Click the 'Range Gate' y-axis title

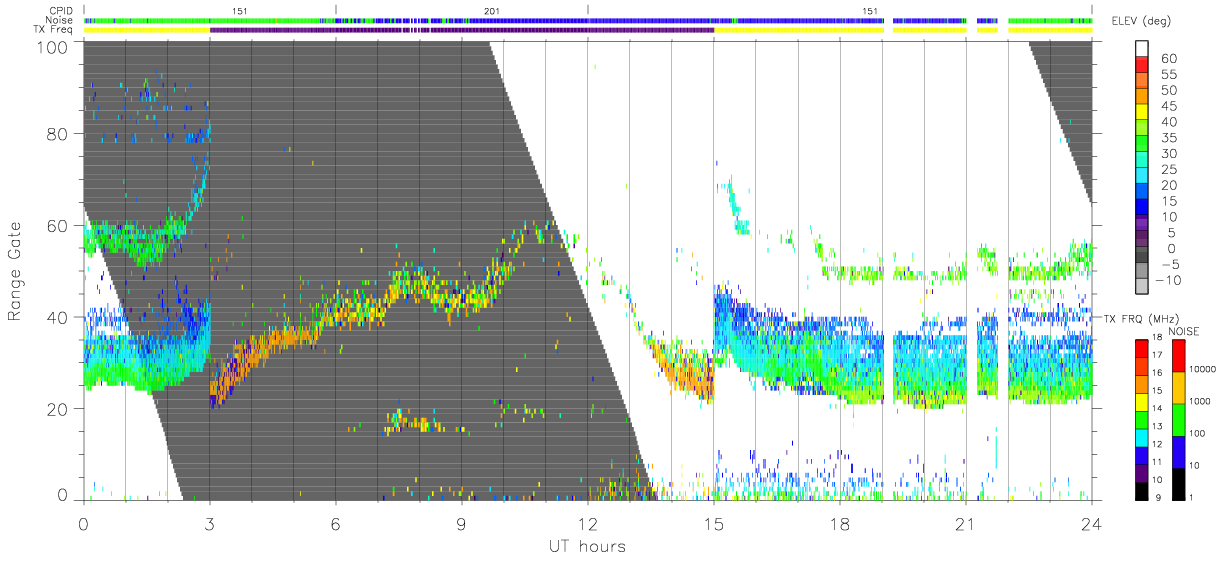16,270
